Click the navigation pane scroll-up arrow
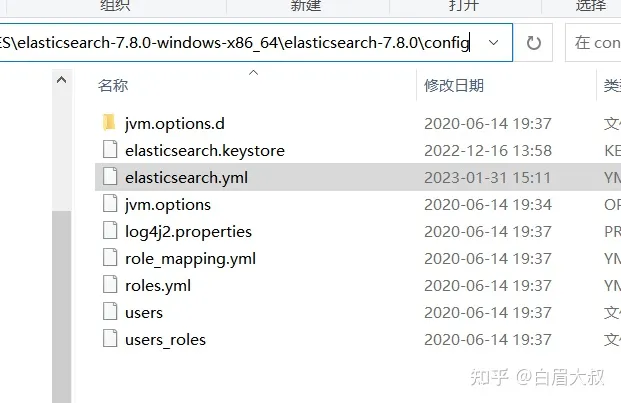621x403 pixels. pos(61,80)
